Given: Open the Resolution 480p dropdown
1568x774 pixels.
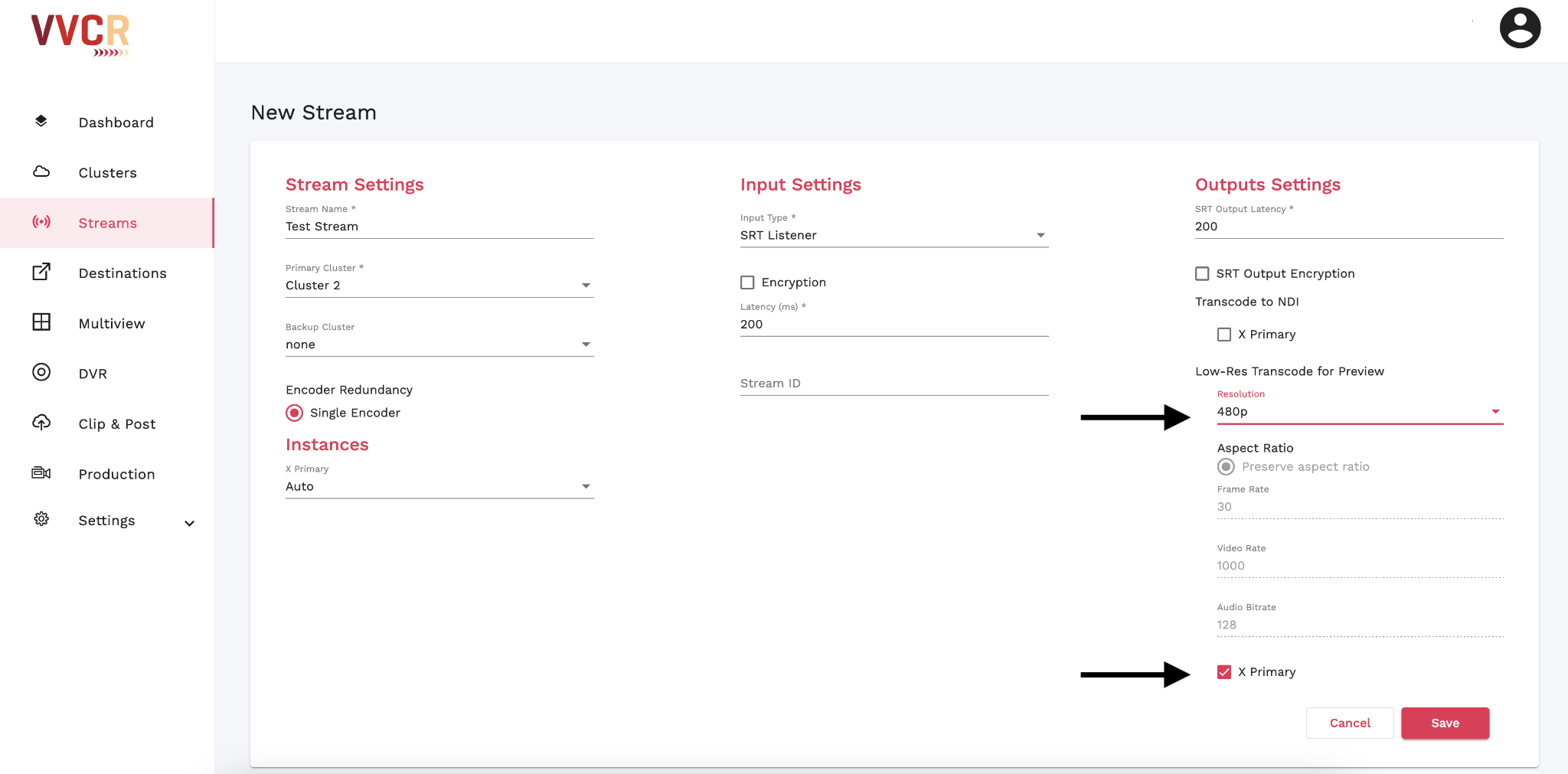Looking at the screenshot, I should [1359, 412].
